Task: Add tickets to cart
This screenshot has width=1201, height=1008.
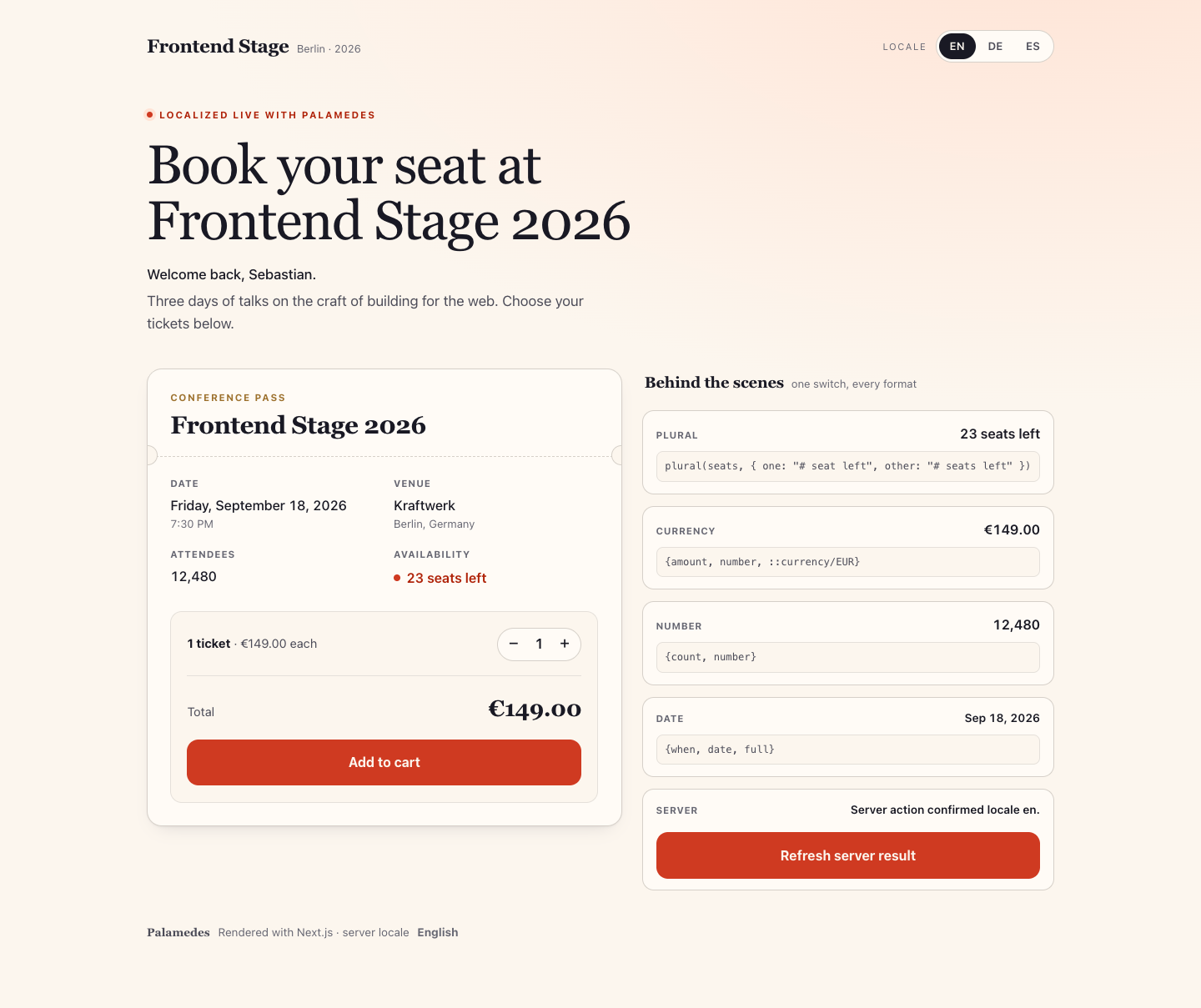Action: (384, 762)
